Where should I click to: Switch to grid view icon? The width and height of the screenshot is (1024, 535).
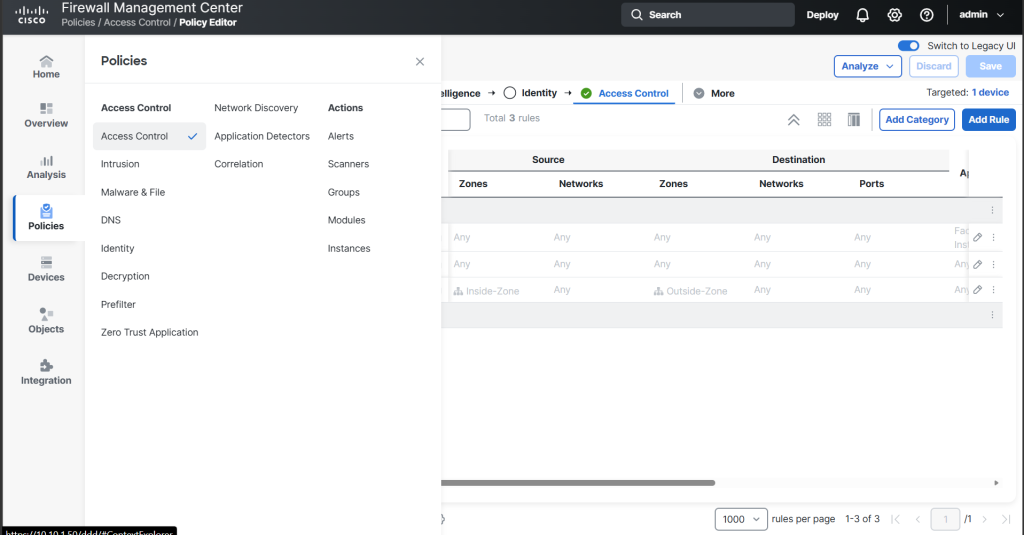(x=824, y=120)
